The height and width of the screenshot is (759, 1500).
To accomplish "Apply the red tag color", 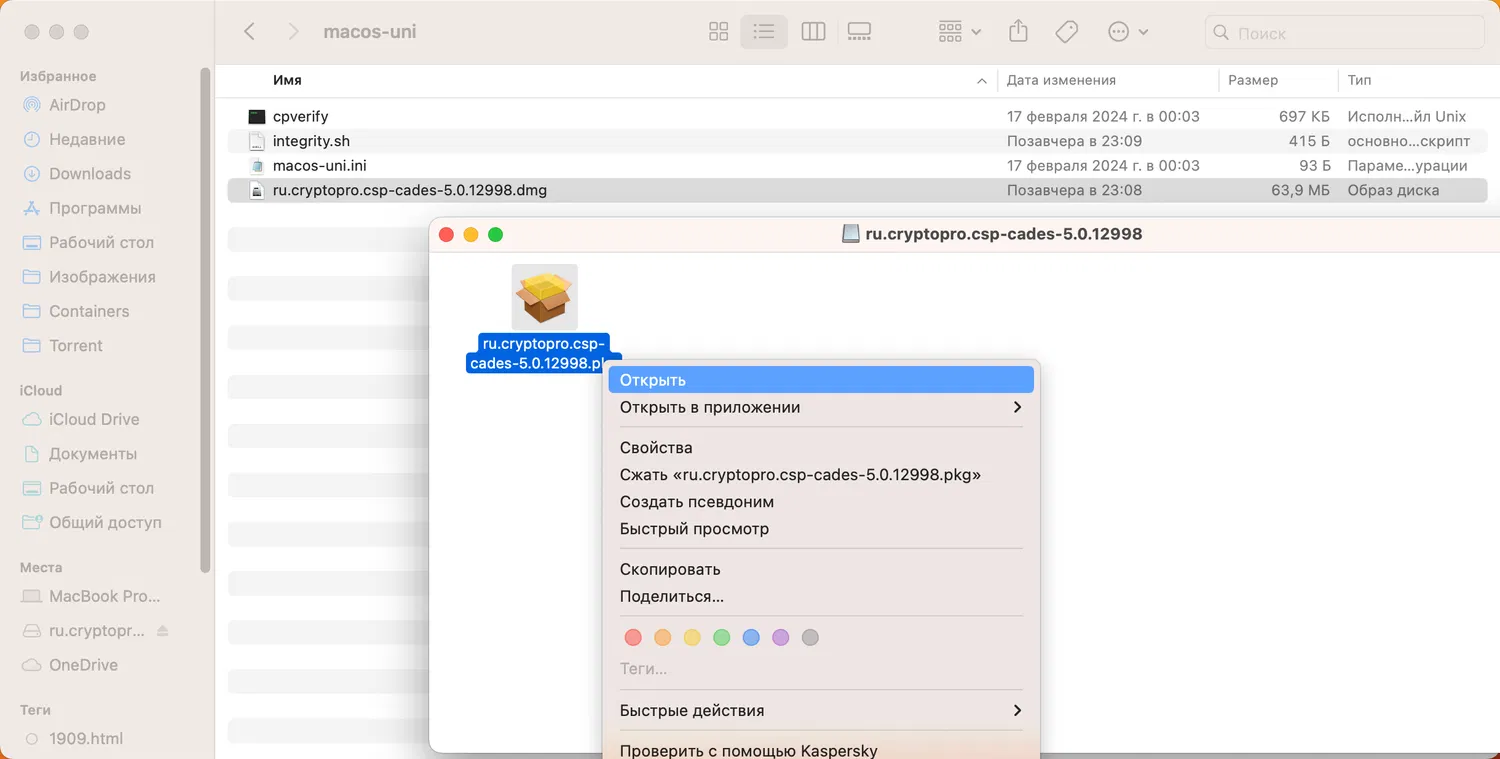I will (x=633, y=637).
